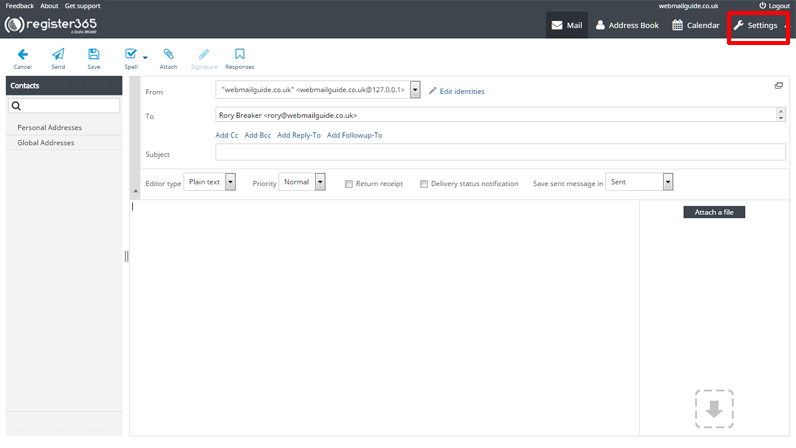Click the Attach paperclip icon
The image size is (796, 448).
point(168,54)
